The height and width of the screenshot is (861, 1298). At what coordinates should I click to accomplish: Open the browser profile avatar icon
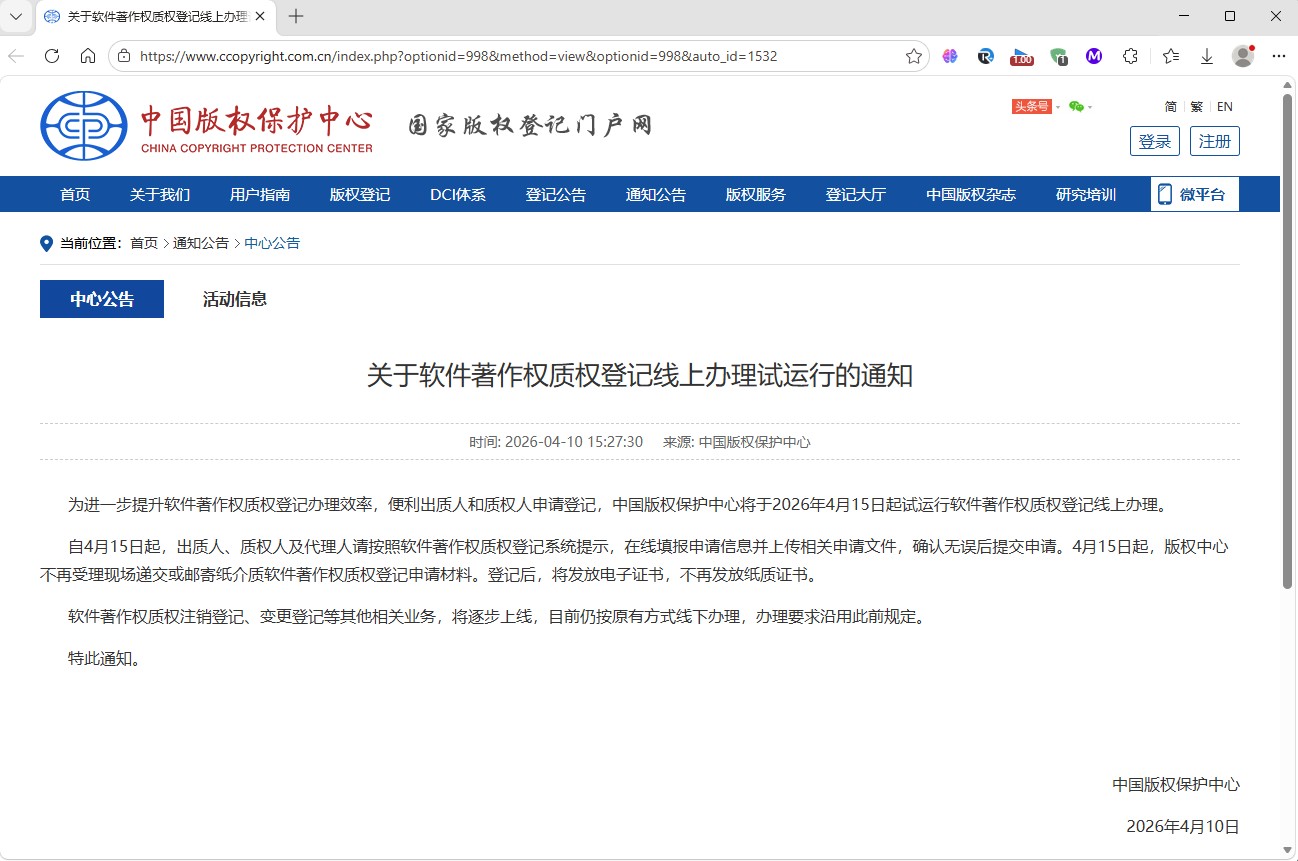click(x=1242, y=56)
